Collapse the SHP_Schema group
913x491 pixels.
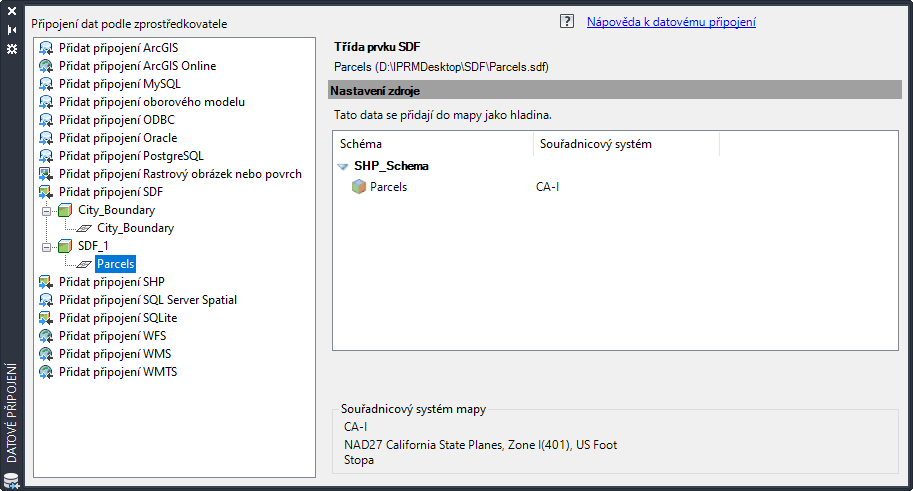pyautogui.click(x=343, y=167)
